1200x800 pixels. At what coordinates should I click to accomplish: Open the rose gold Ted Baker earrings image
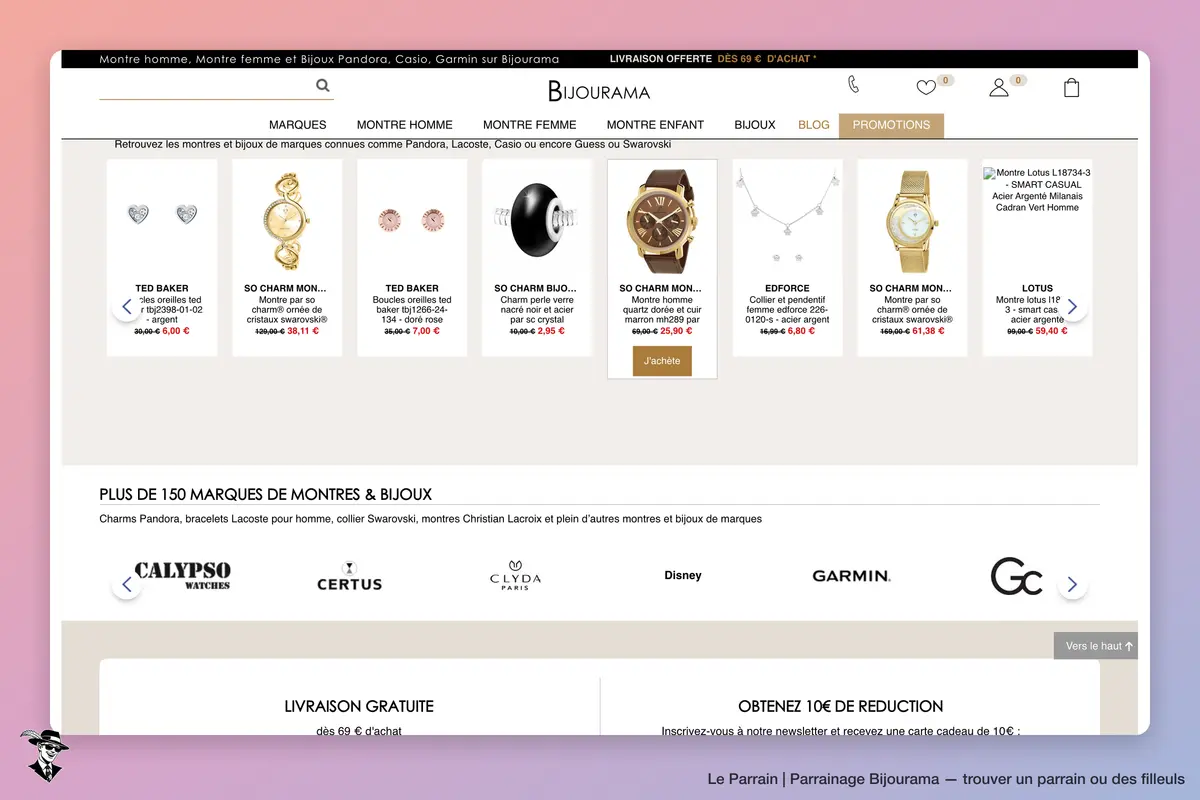tap(412, 218)
